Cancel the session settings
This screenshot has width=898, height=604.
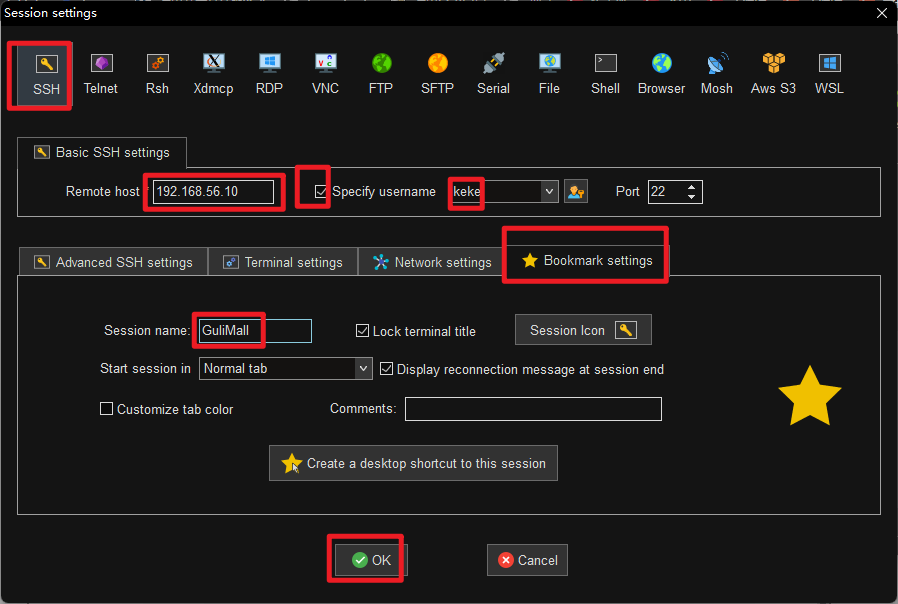tap(527, 560)
